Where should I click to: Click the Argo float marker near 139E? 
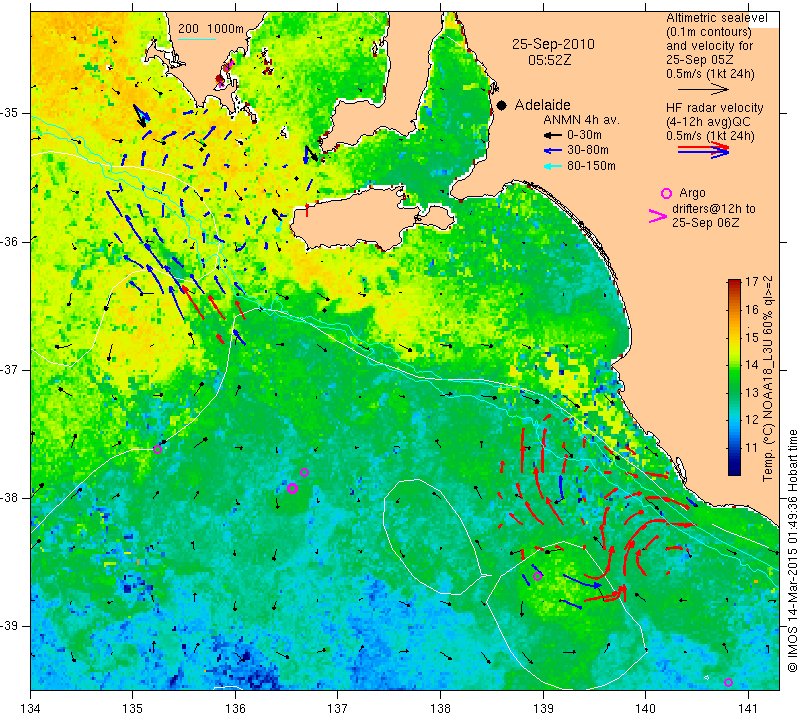537,577
